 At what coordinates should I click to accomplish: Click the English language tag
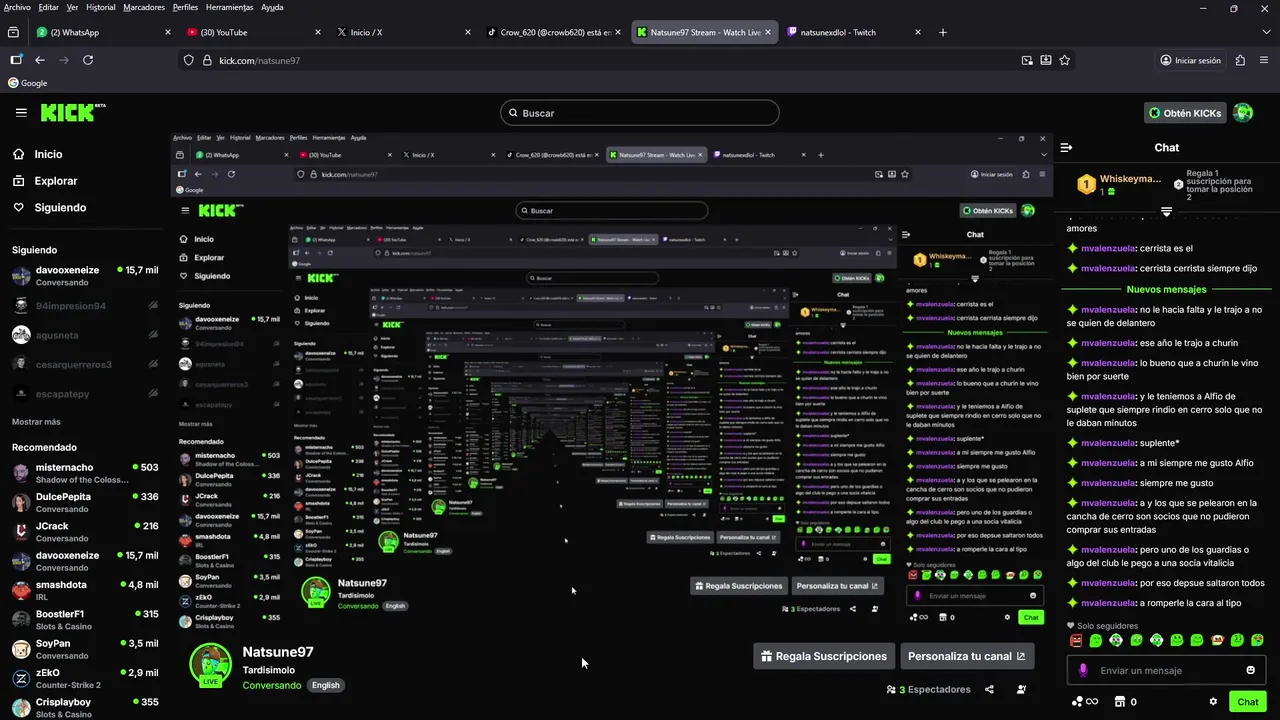click(x=325, y=685)
